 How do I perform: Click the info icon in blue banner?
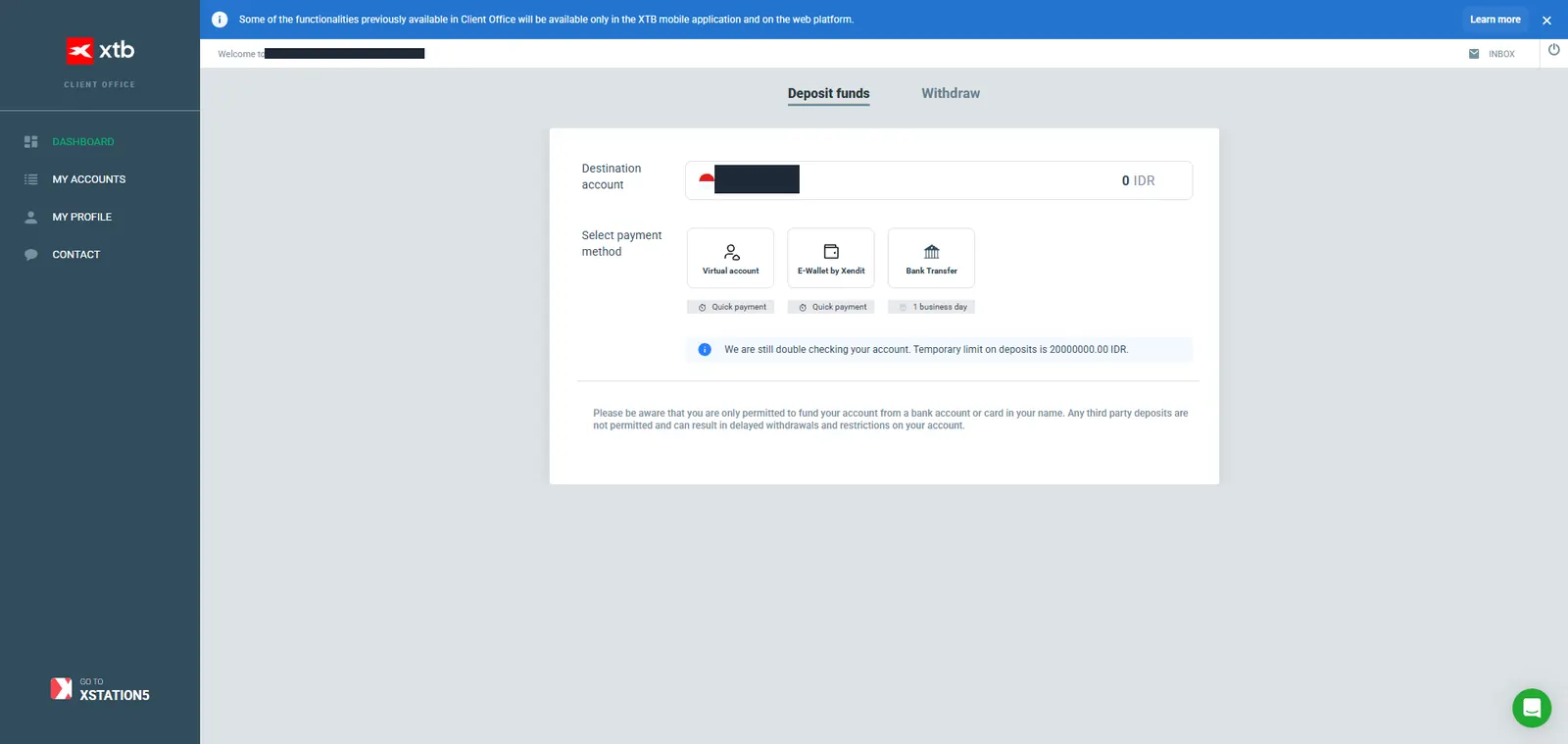[220, 20]
